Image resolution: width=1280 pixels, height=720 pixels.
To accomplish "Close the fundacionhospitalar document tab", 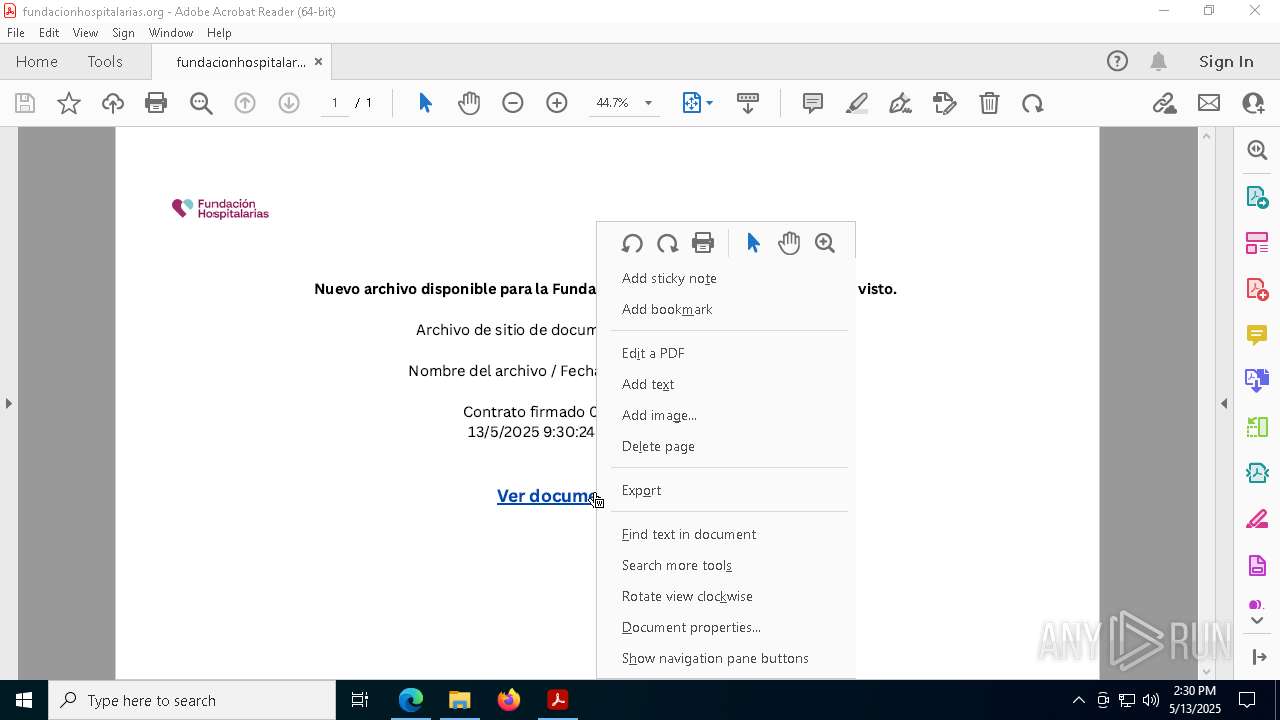I will (x=318, y=62).
